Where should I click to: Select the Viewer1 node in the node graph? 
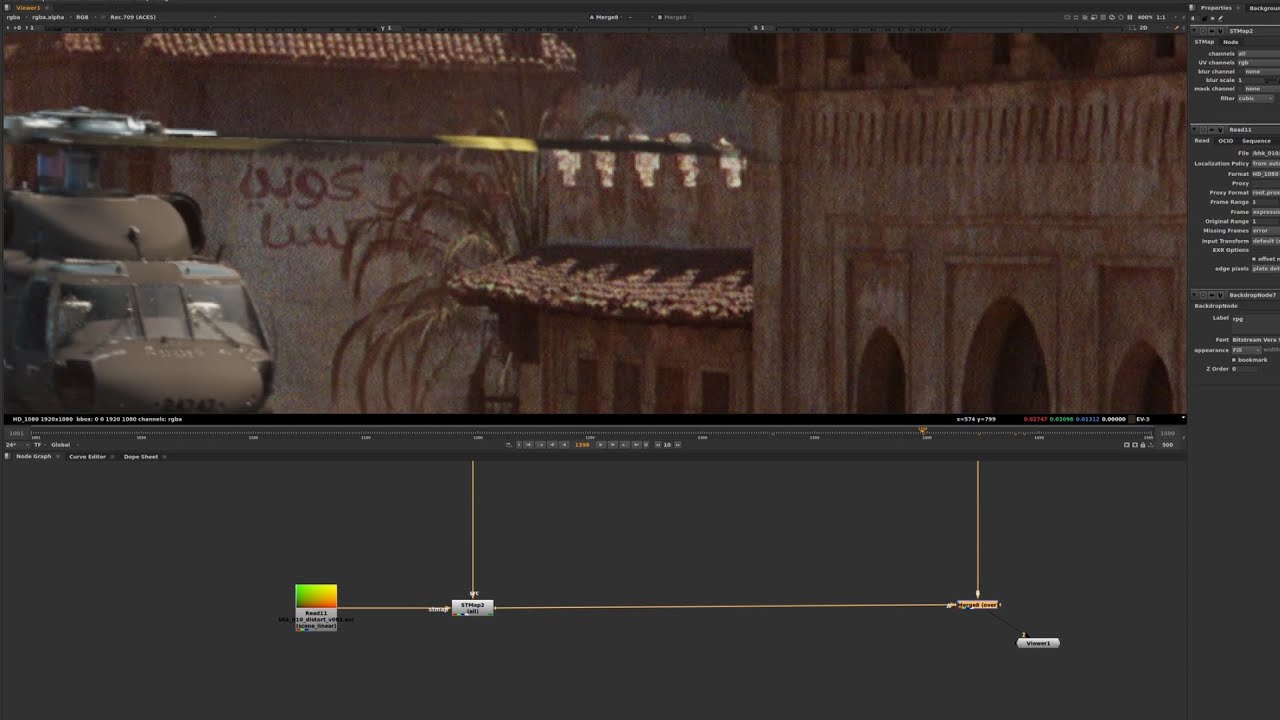(1038, 643)
